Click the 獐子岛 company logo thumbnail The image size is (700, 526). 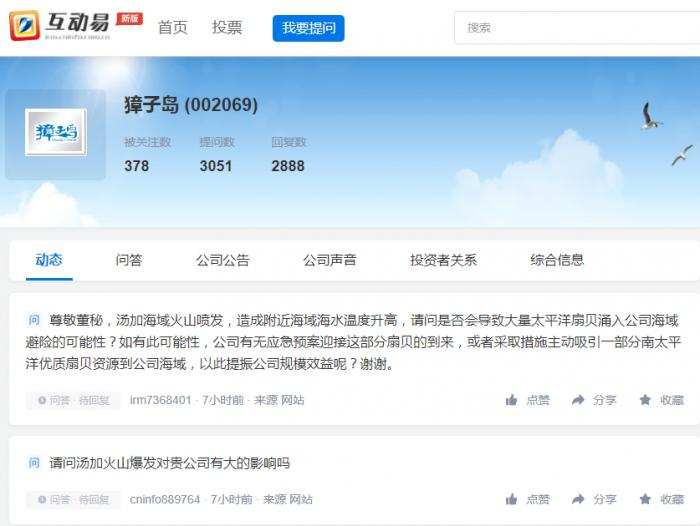point(56,132)
